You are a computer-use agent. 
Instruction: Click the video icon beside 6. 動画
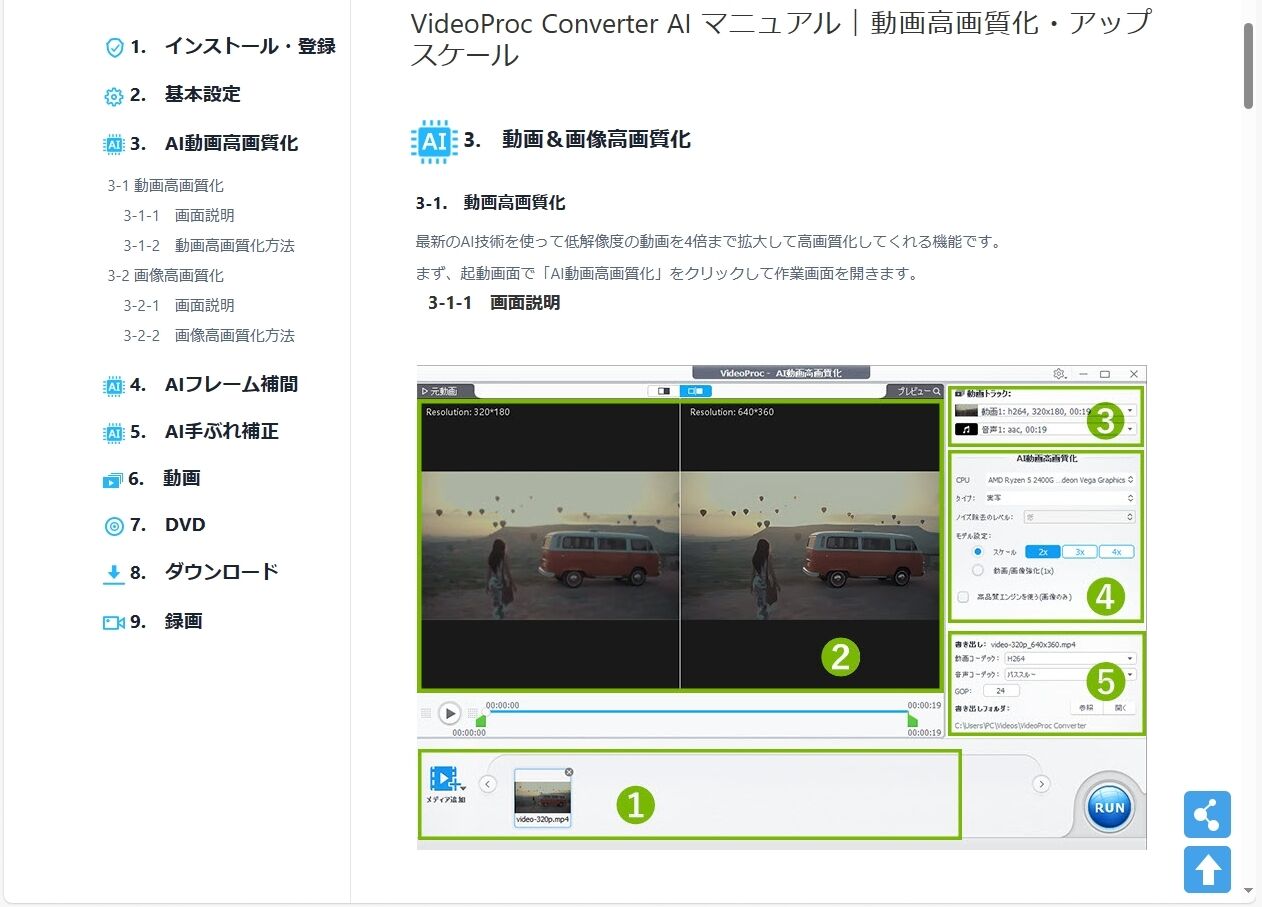(113, 480)
